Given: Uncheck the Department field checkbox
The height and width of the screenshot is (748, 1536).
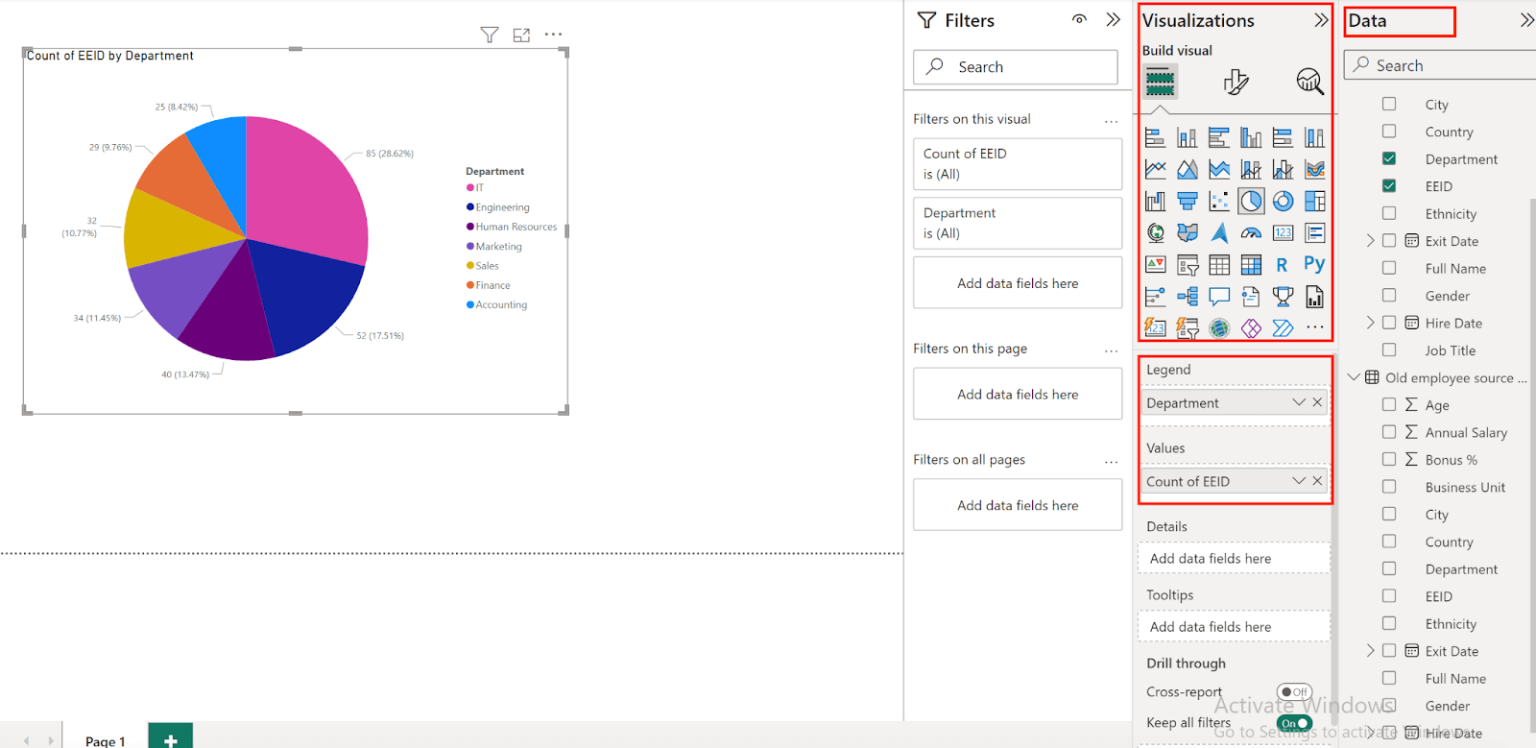Looking at the screenshot, I should [1388, 158].
